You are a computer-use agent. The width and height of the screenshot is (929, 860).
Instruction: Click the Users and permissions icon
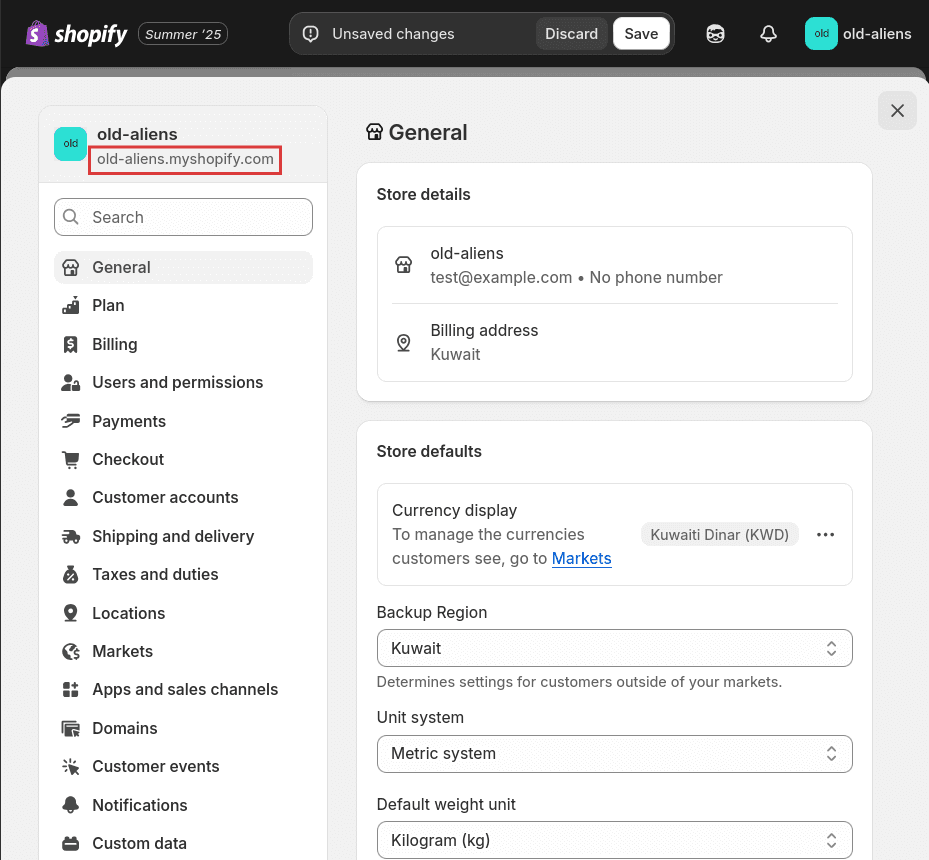tap(71, 383)
